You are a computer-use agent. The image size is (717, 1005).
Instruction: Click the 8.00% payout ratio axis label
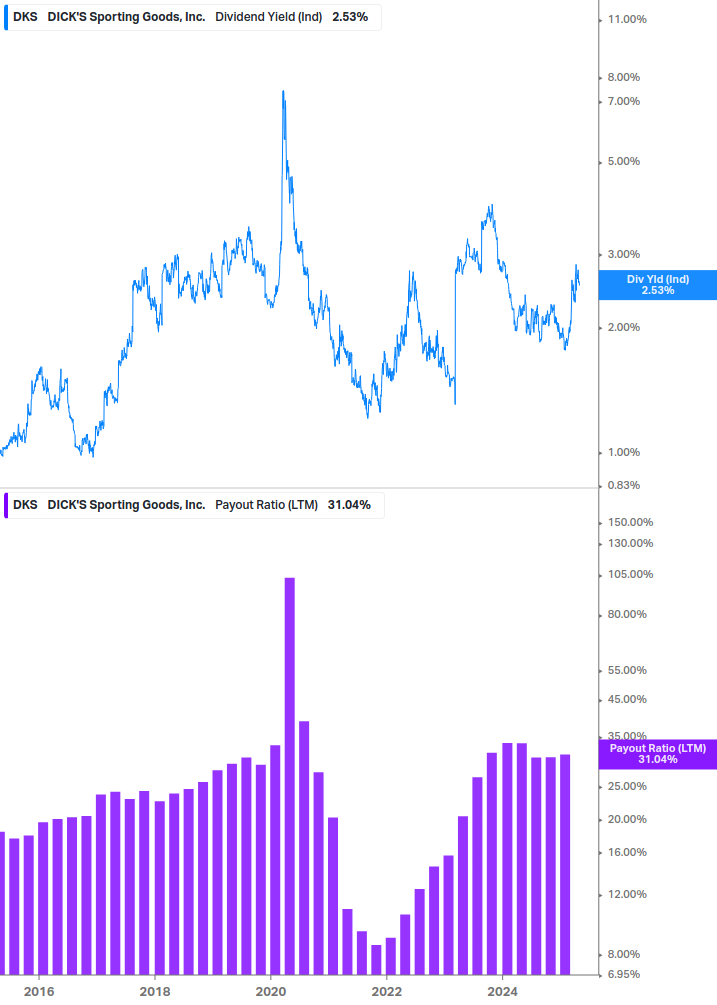[x=623, y=955]
